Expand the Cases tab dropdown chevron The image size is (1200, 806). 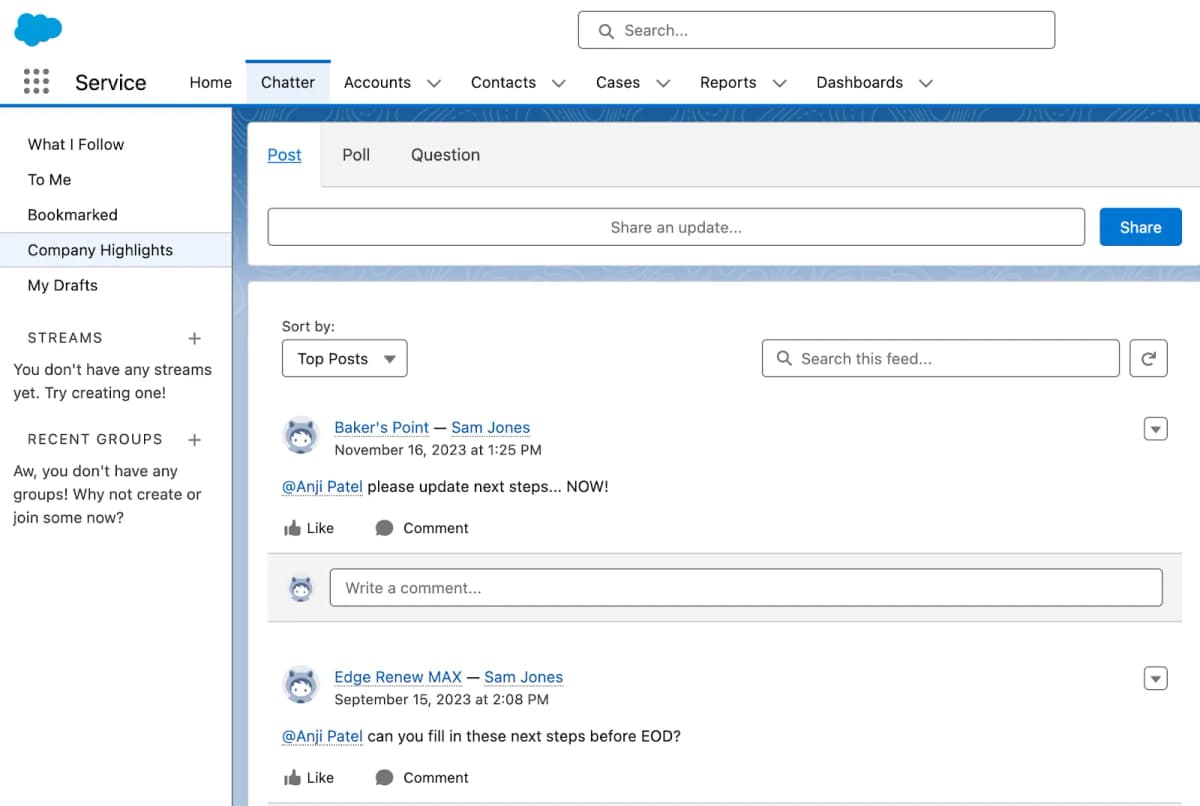[663, 83]
